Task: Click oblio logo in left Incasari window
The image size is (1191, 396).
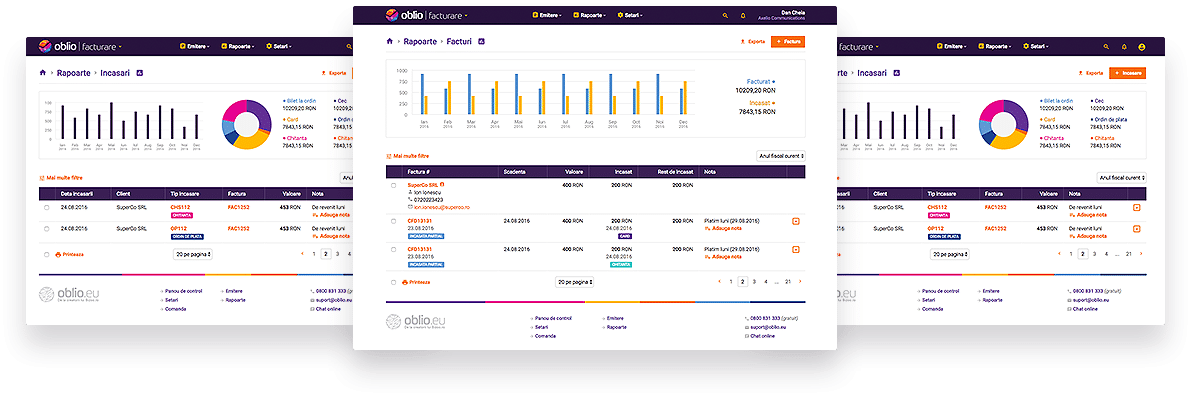Action: coord(58,46)
